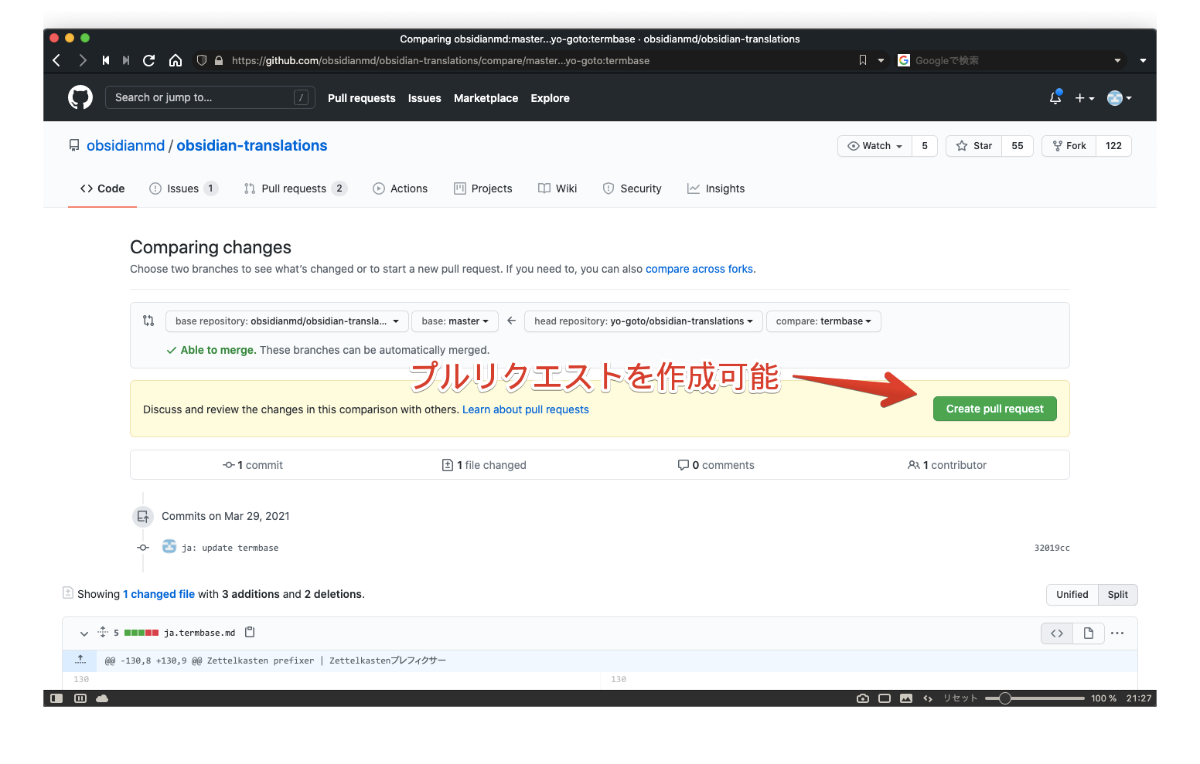This screenshot has height=764, width=1200.
Task: Open the 1 changed file link
Action: pos(159,594)
